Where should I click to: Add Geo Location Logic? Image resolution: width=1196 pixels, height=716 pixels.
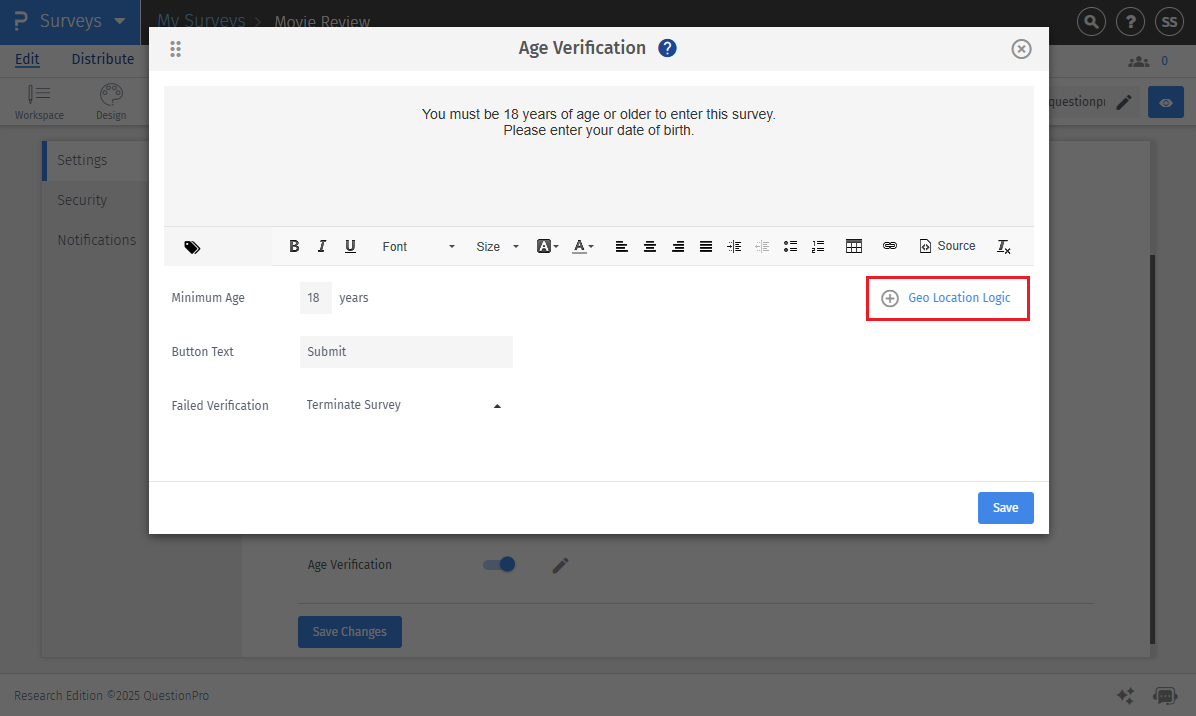pos(947,298)
